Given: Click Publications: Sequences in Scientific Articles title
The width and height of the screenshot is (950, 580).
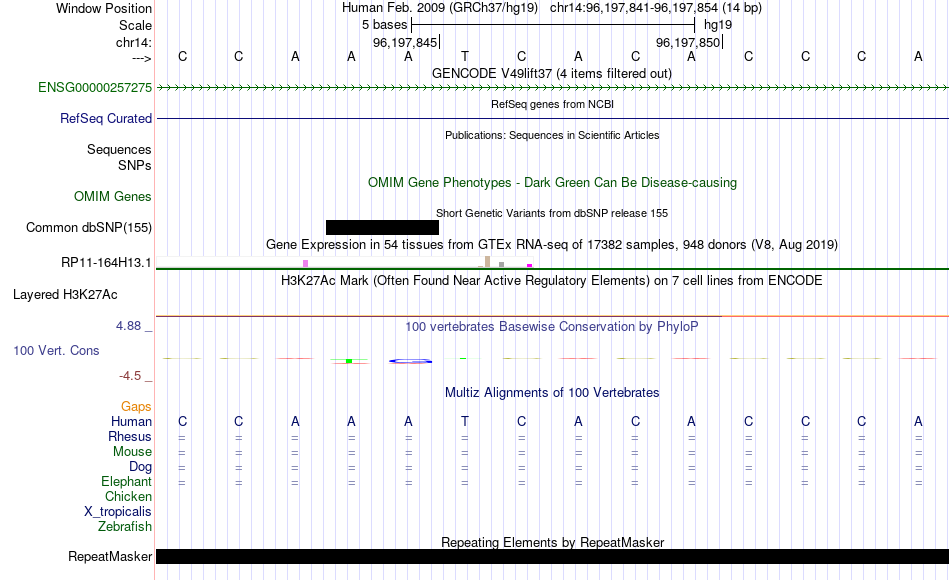Looking at the screenshot, I should (x=552, y=135).
